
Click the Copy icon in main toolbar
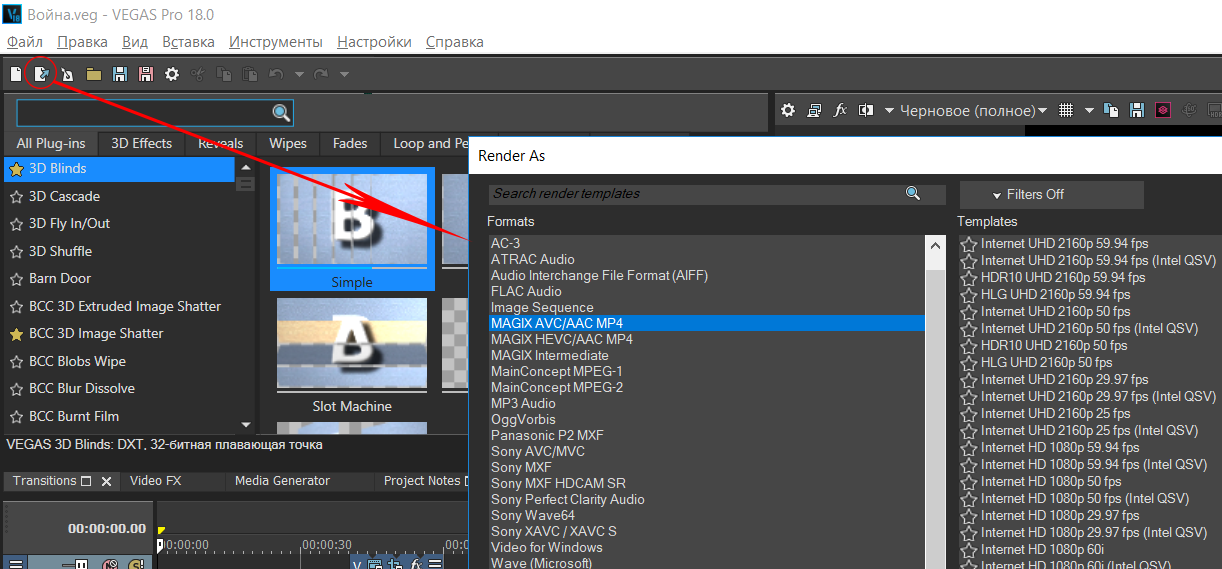point(224,74)
